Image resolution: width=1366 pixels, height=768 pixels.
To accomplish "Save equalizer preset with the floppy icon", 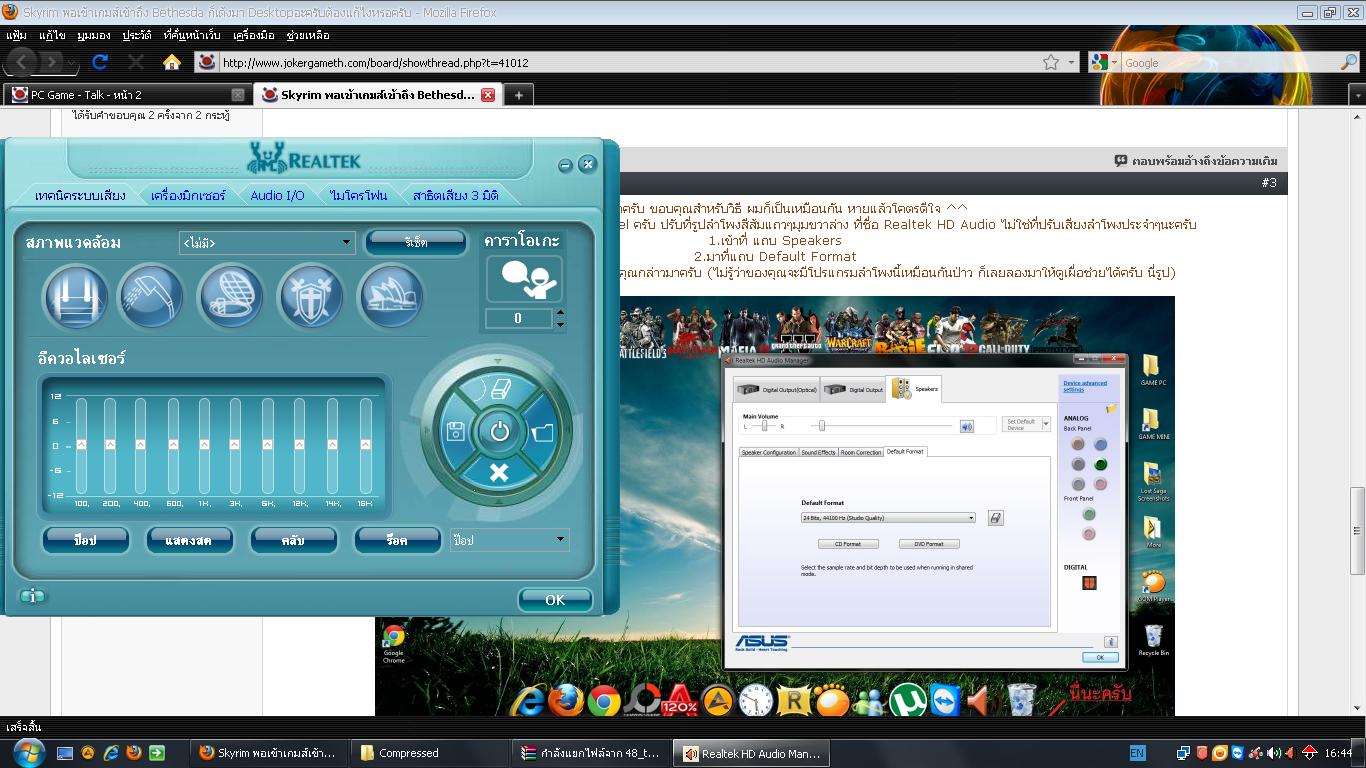I will pyautogui.click(x=455, y=432).
